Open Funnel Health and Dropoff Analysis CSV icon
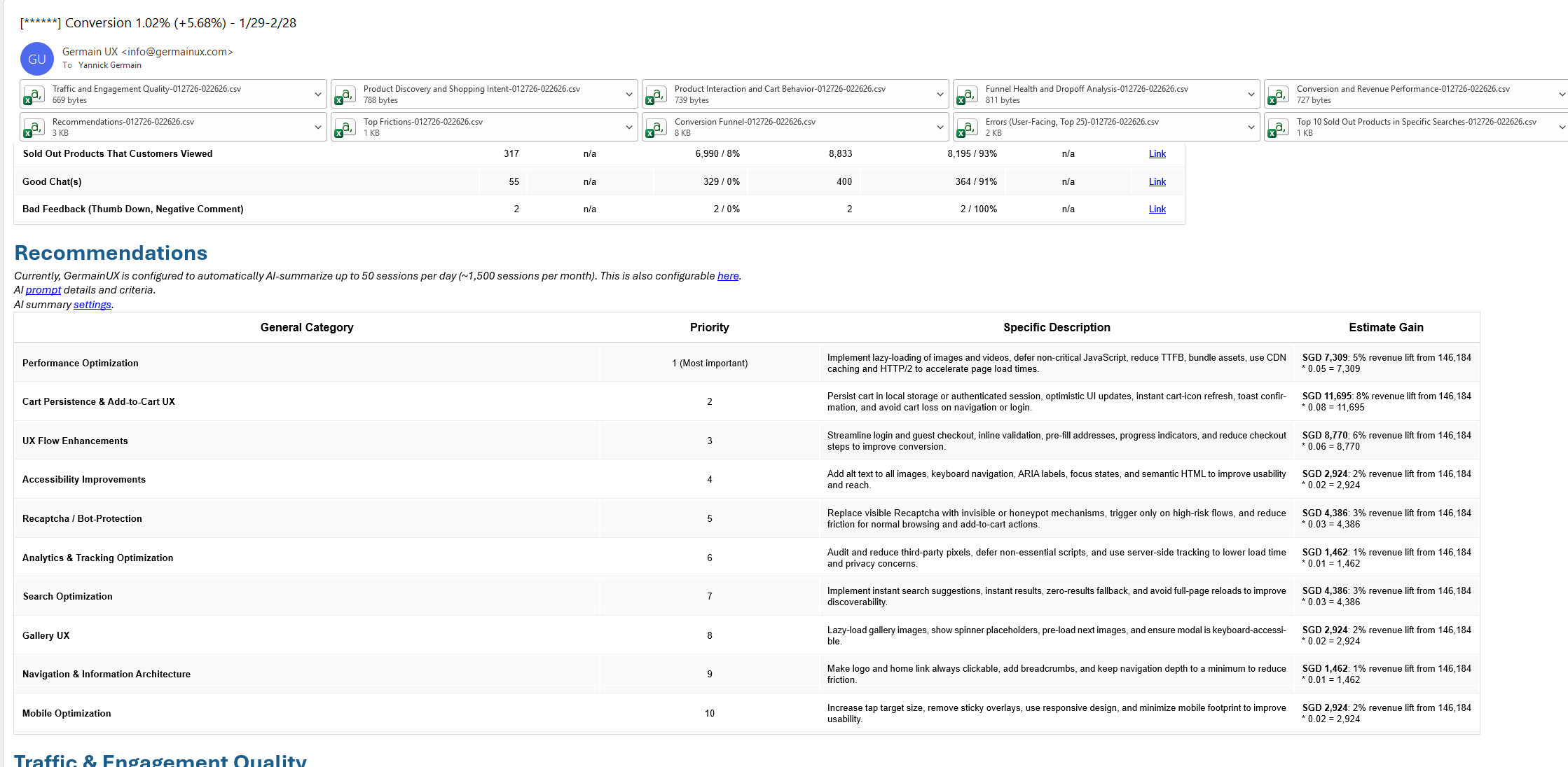This screenshot has height=767, width=1568. point(967,95)
